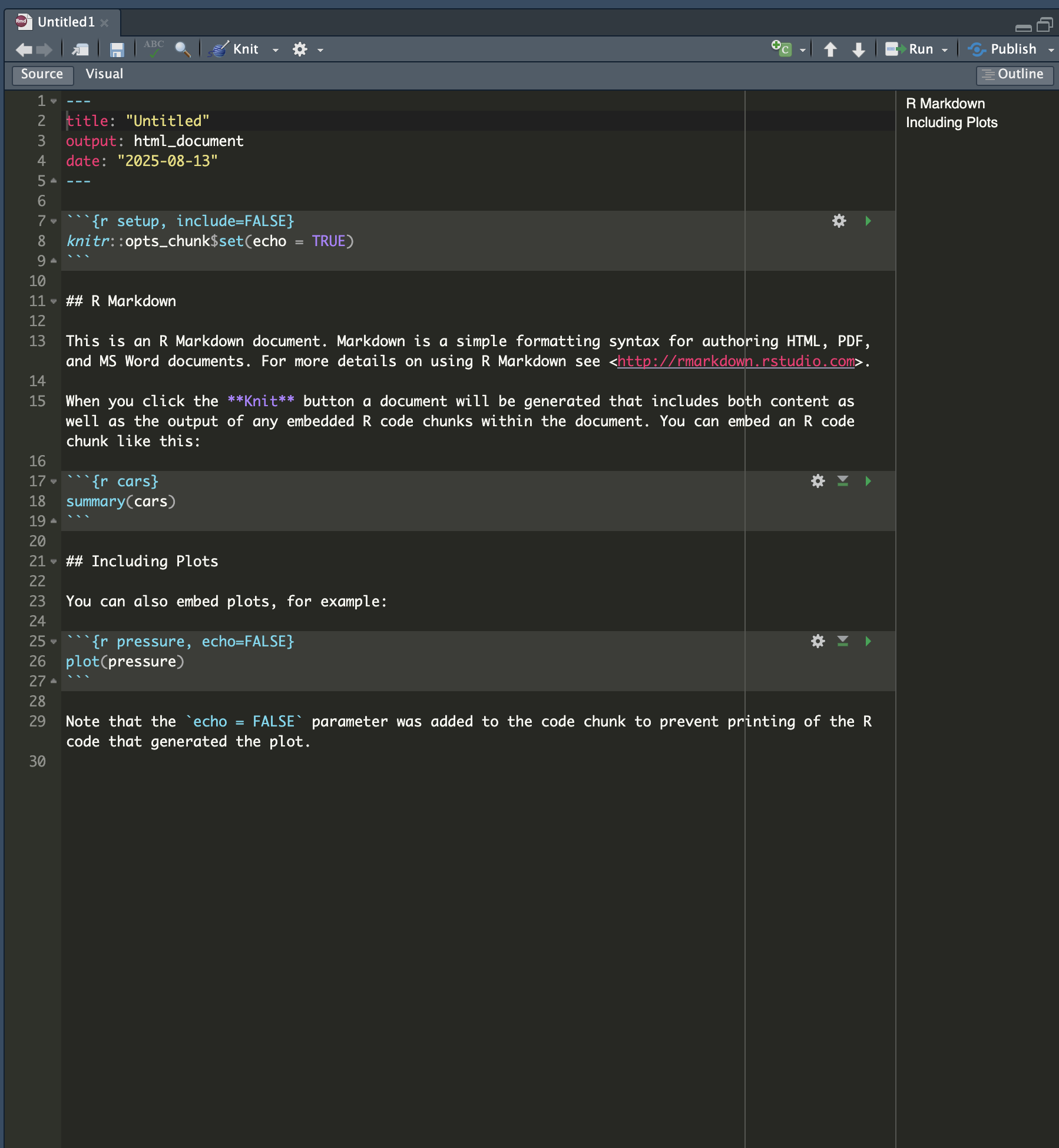
Task: Collapse the R Markdown section fold arrow
Action: point(54,301)
